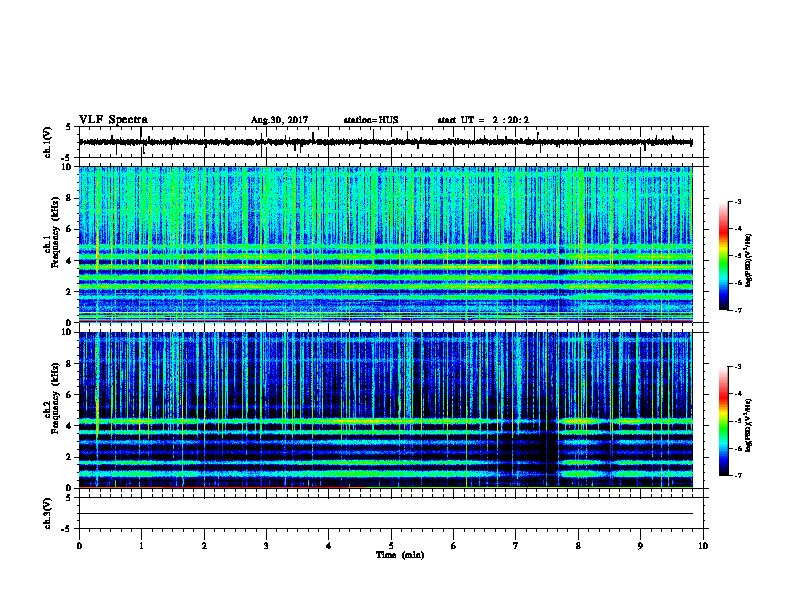Click the "ch.3(V)" axis label
The width and height of the screenshot is (792, 612).
tap(47, 513)
